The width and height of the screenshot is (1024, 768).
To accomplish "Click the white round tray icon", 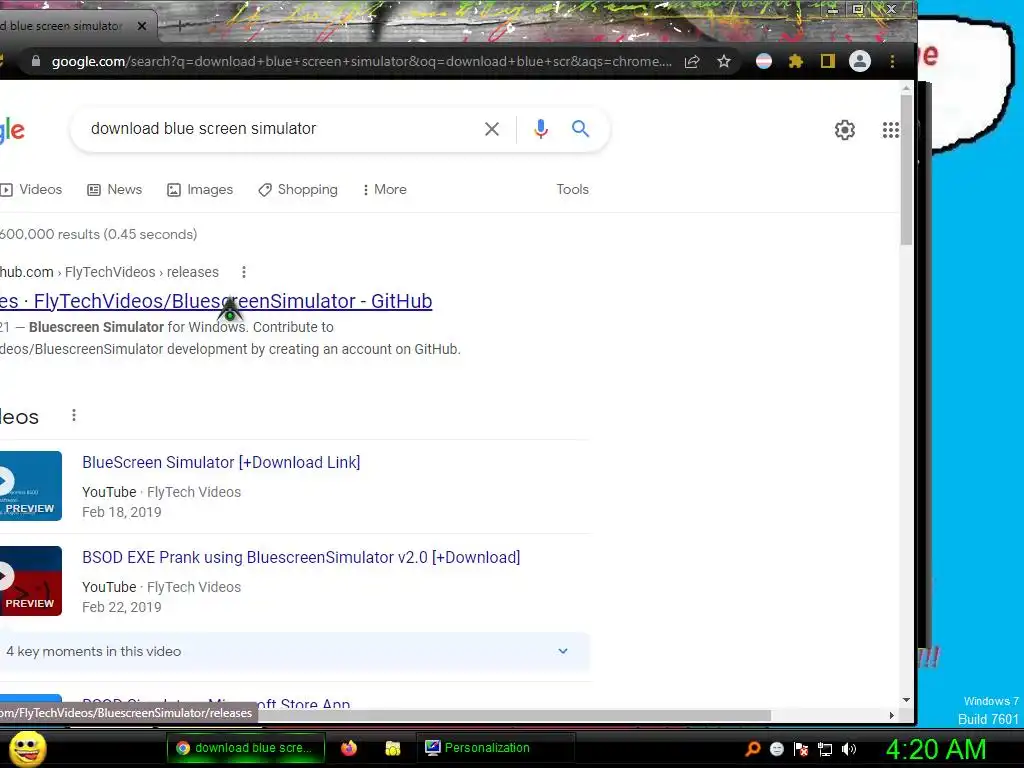I will tap(776, 749).
